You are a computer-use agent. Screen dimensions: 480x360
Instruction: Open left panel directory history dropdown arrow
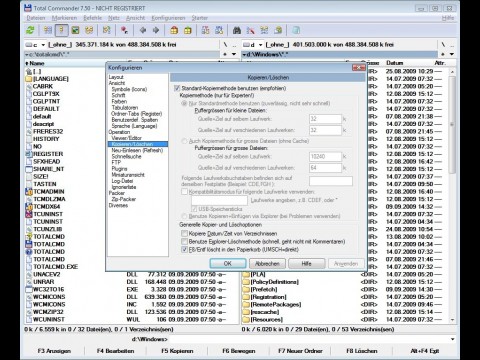point(234,54)
